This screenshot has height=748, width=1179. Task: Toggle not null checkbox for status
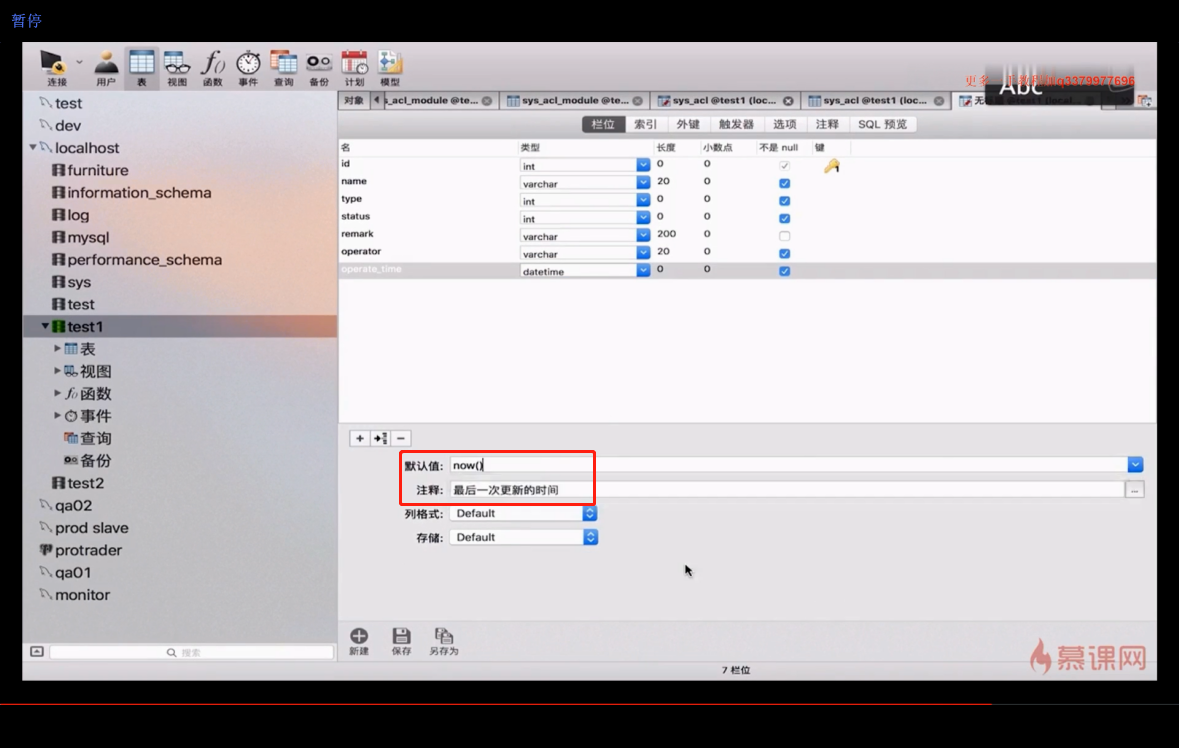(784, 218)
